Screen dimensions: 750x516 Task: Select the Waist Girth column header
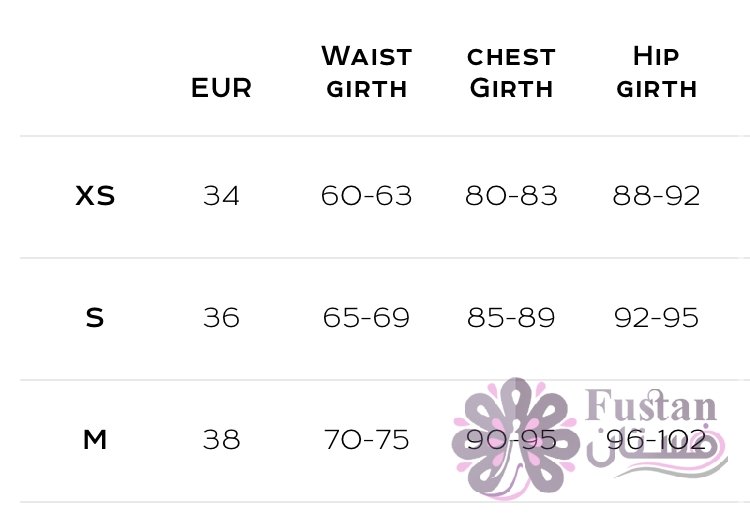(x=366, y=72)
